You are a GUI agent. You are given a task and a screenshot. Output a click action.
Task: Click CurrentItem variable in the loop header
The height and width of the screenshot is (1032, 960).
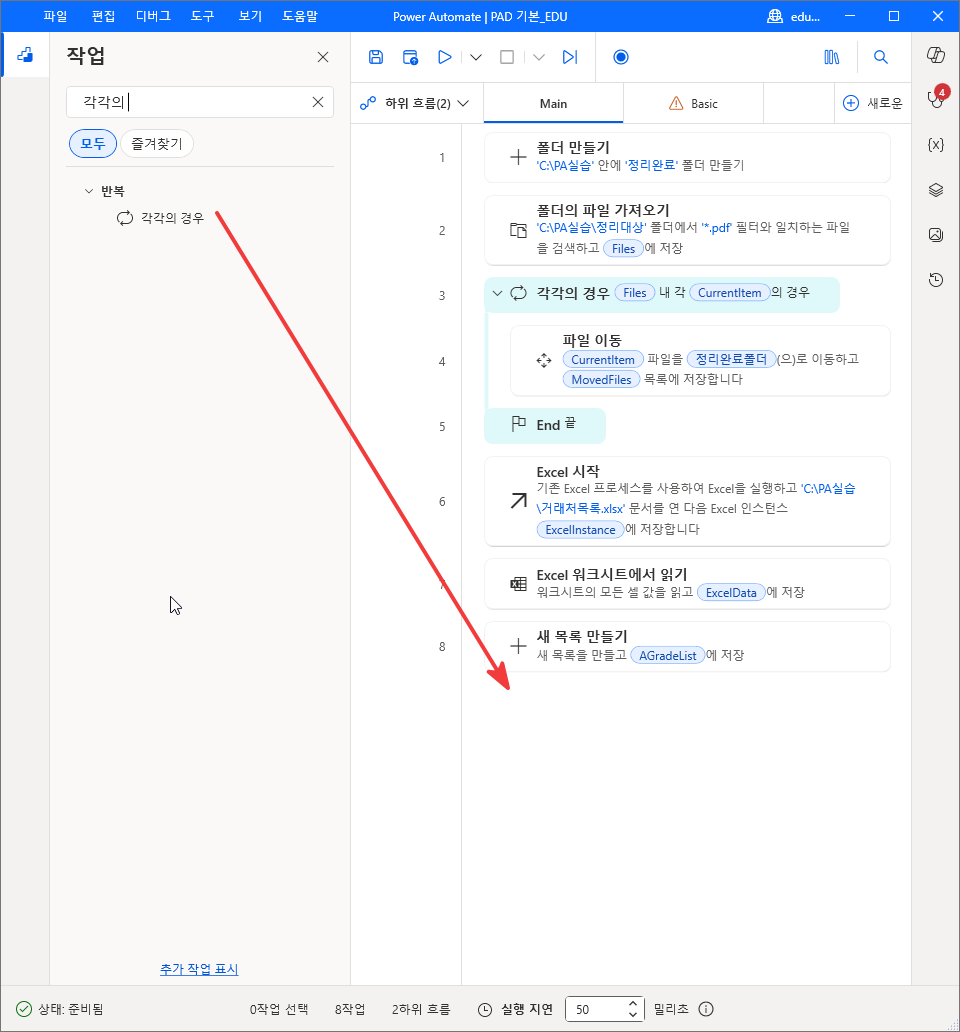(x=729, y=293)
